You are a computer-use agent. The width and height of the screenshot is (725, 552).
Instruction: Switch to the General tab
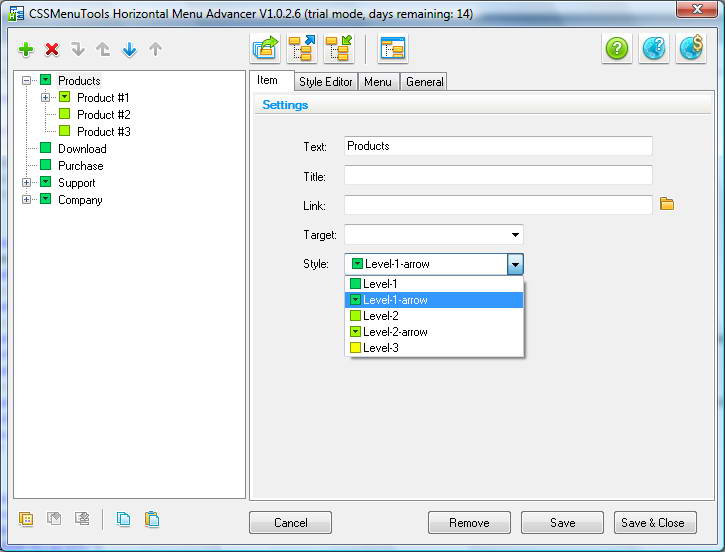[424, 82]
